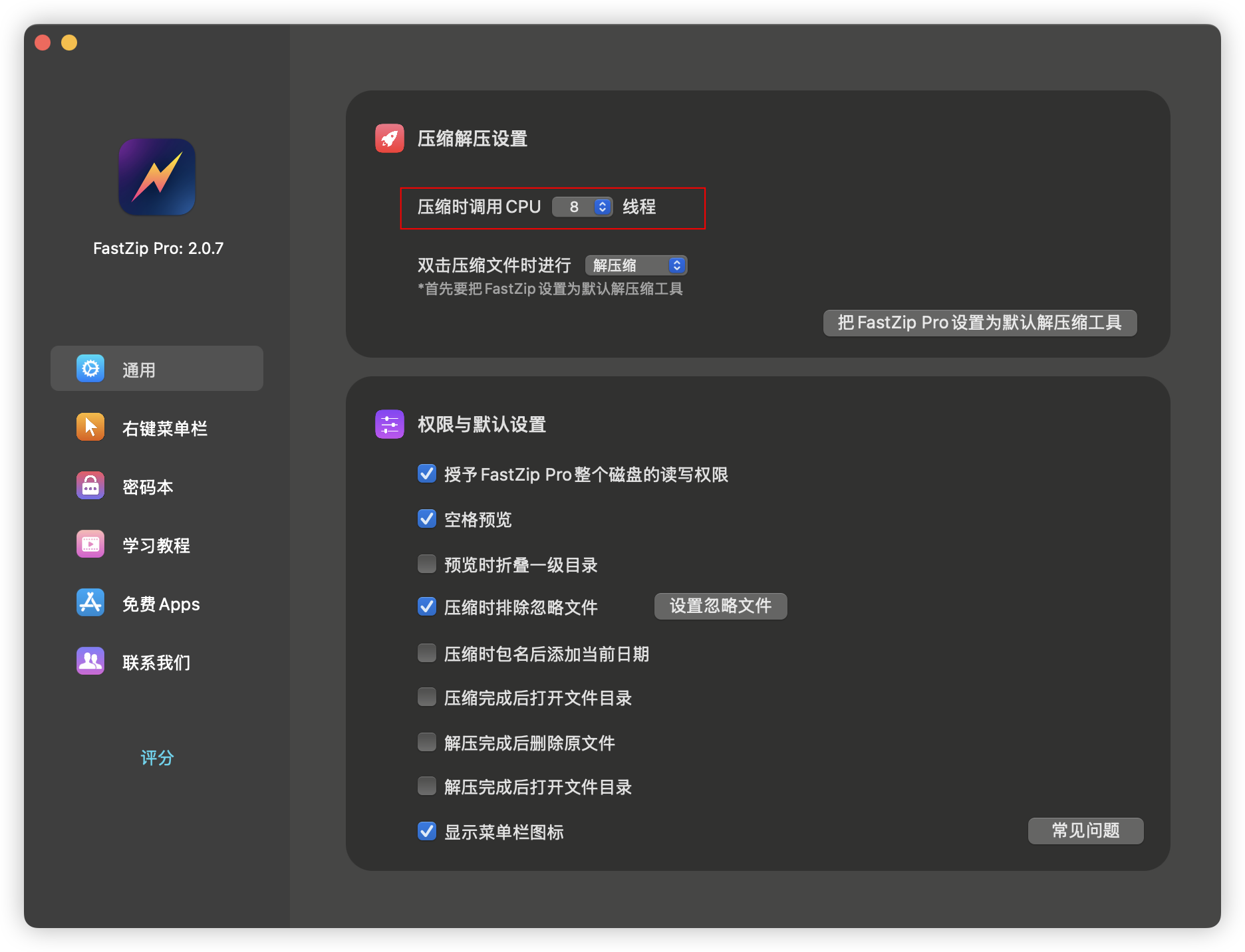Disable the 空格预览 checkbox
1245x952 pixels.
coord(427,519)
